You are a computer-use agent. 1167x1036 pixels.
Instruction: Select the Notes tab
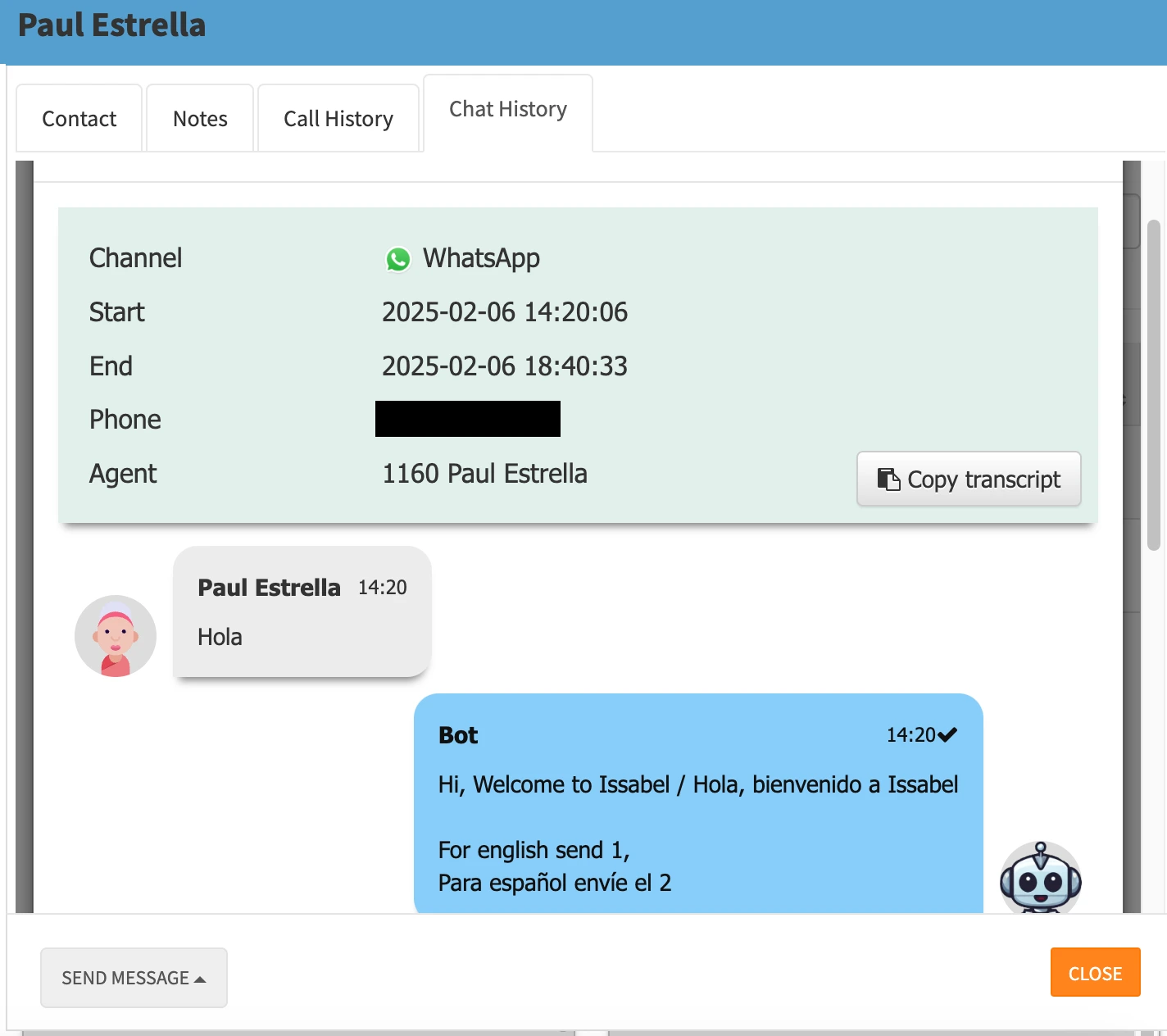click(x=199, y=118)
